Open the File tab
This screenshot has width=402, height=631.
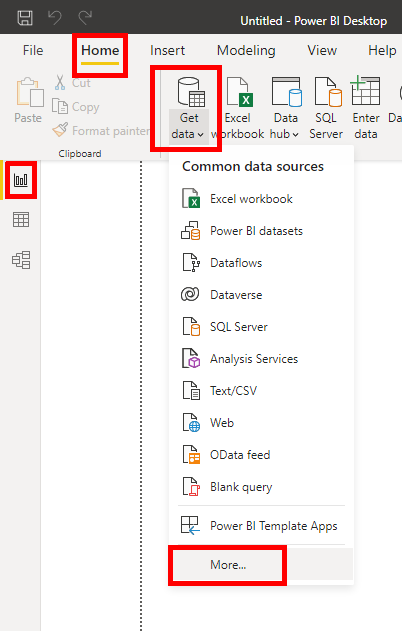[x=33, y=51]
